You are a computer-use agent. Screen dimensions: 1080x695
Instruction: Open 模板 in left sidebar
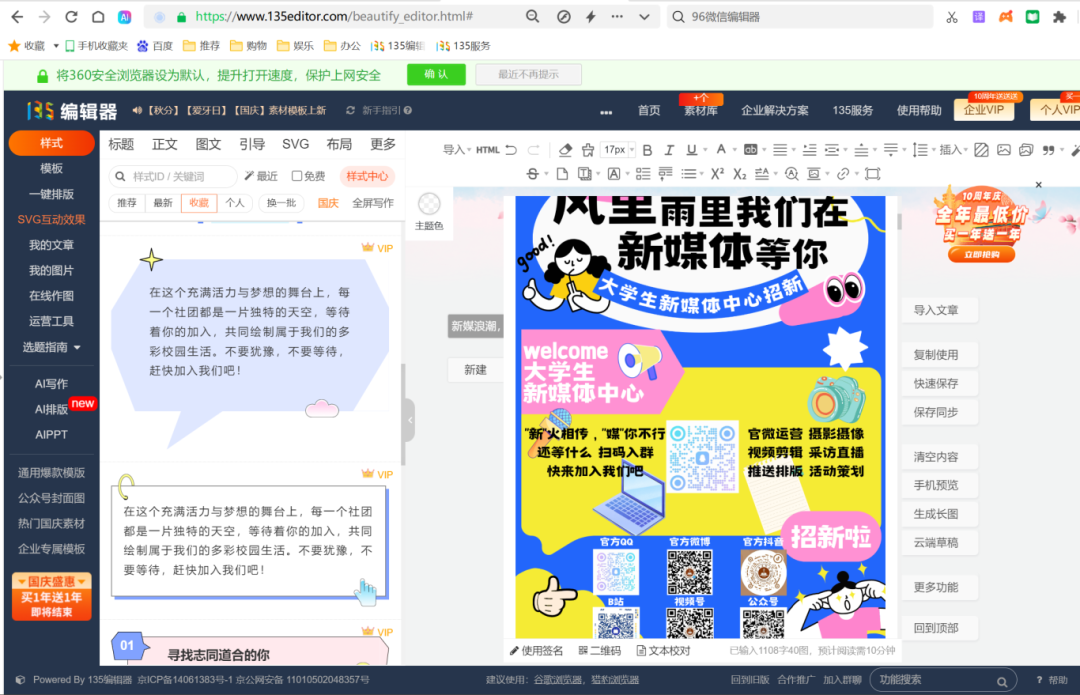(52, 168)
